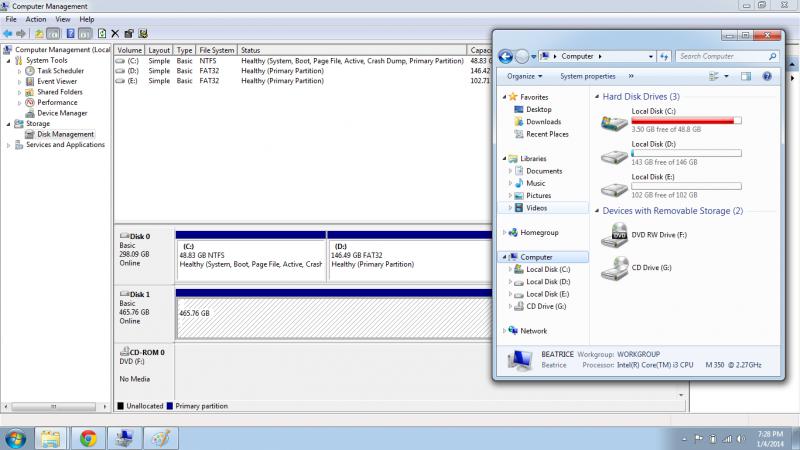
Task: Select the Performance icon
Action: [30, 103]
